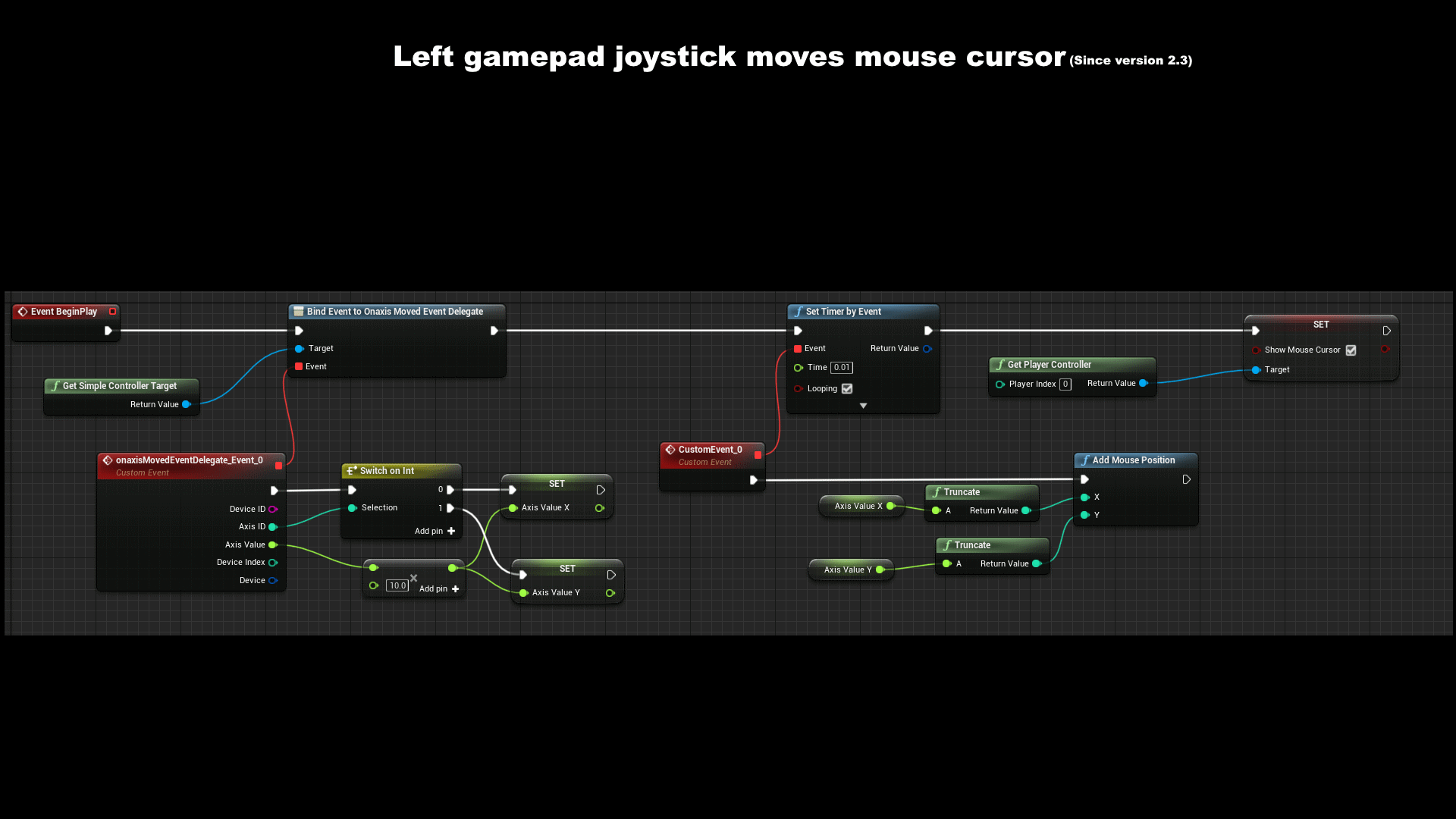Click Add Mouse Position exec input pin
This screenshot has width=1456, height=819.
(x=1084, y=479)
